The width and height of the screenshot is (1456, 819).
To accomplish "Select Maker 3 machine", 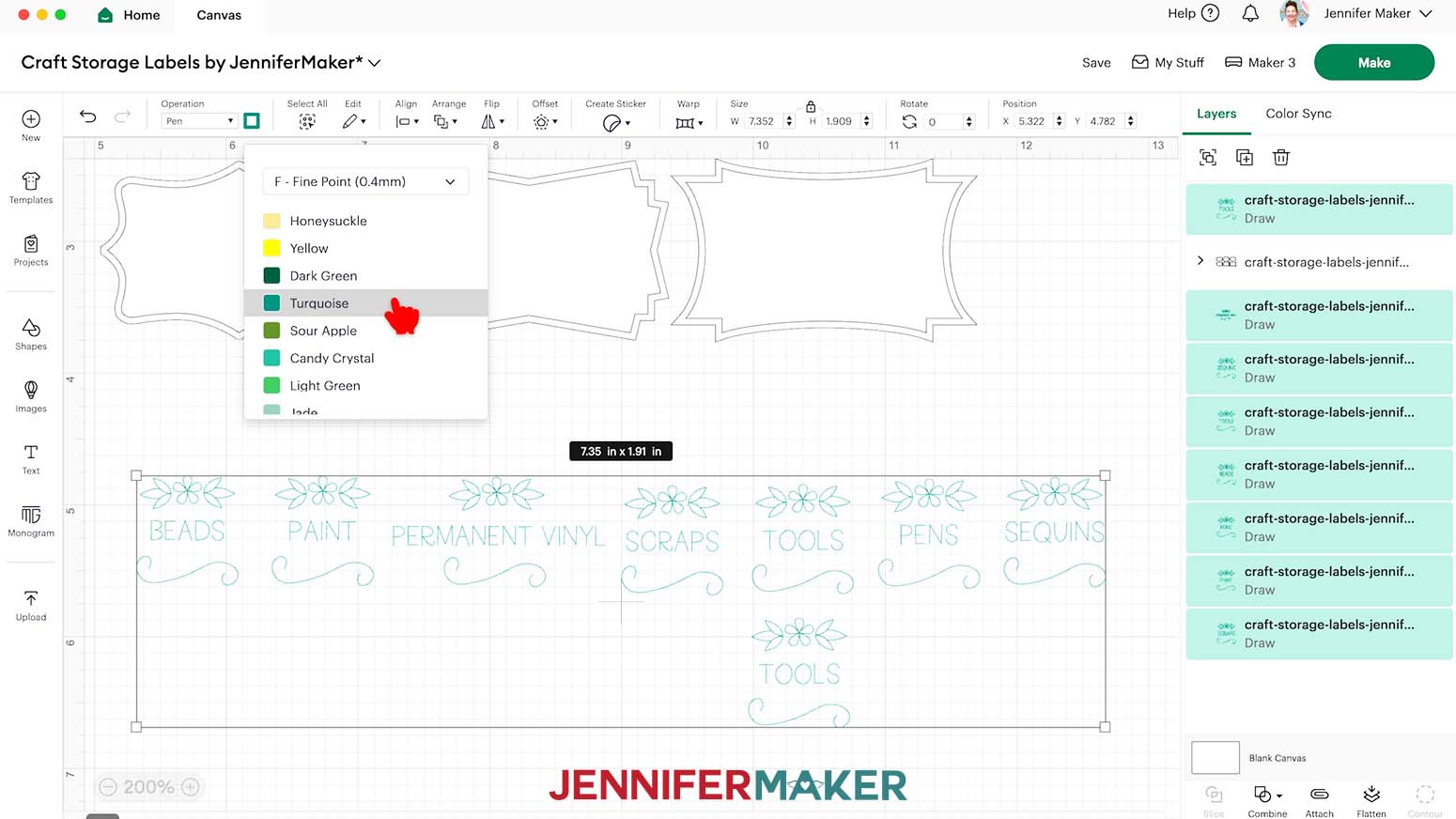I will [x=1261, y=62].
